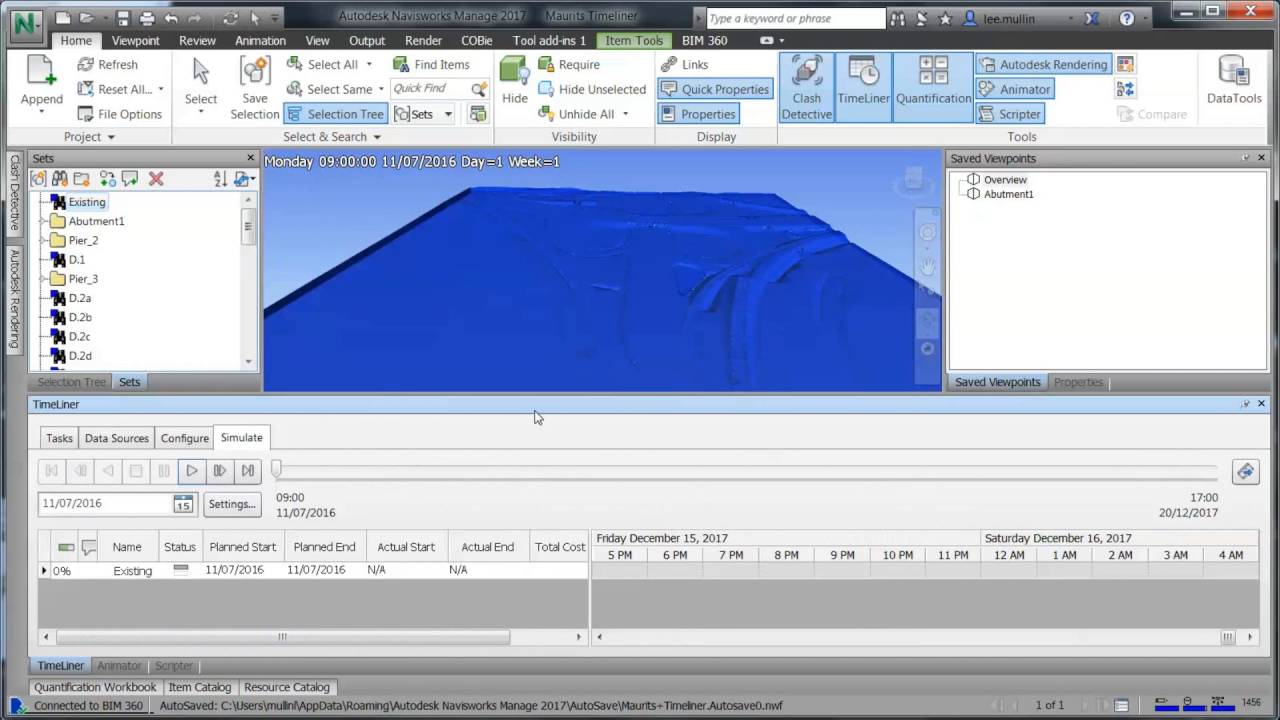The height and width of the screenshot is (720, 1280).
Task: Open DataTools
Action: 1234,80
